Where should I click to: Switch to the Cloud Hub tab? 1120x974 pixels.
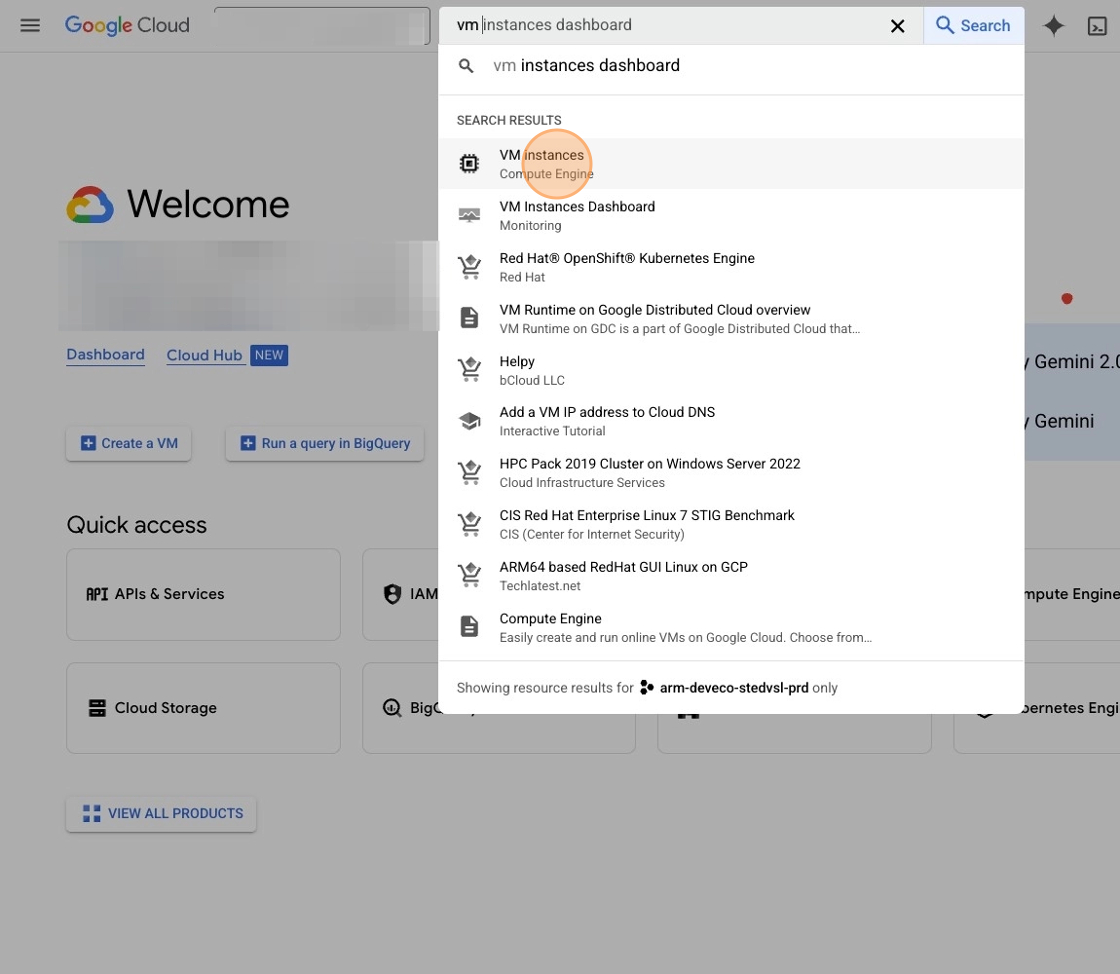(204, 356)
